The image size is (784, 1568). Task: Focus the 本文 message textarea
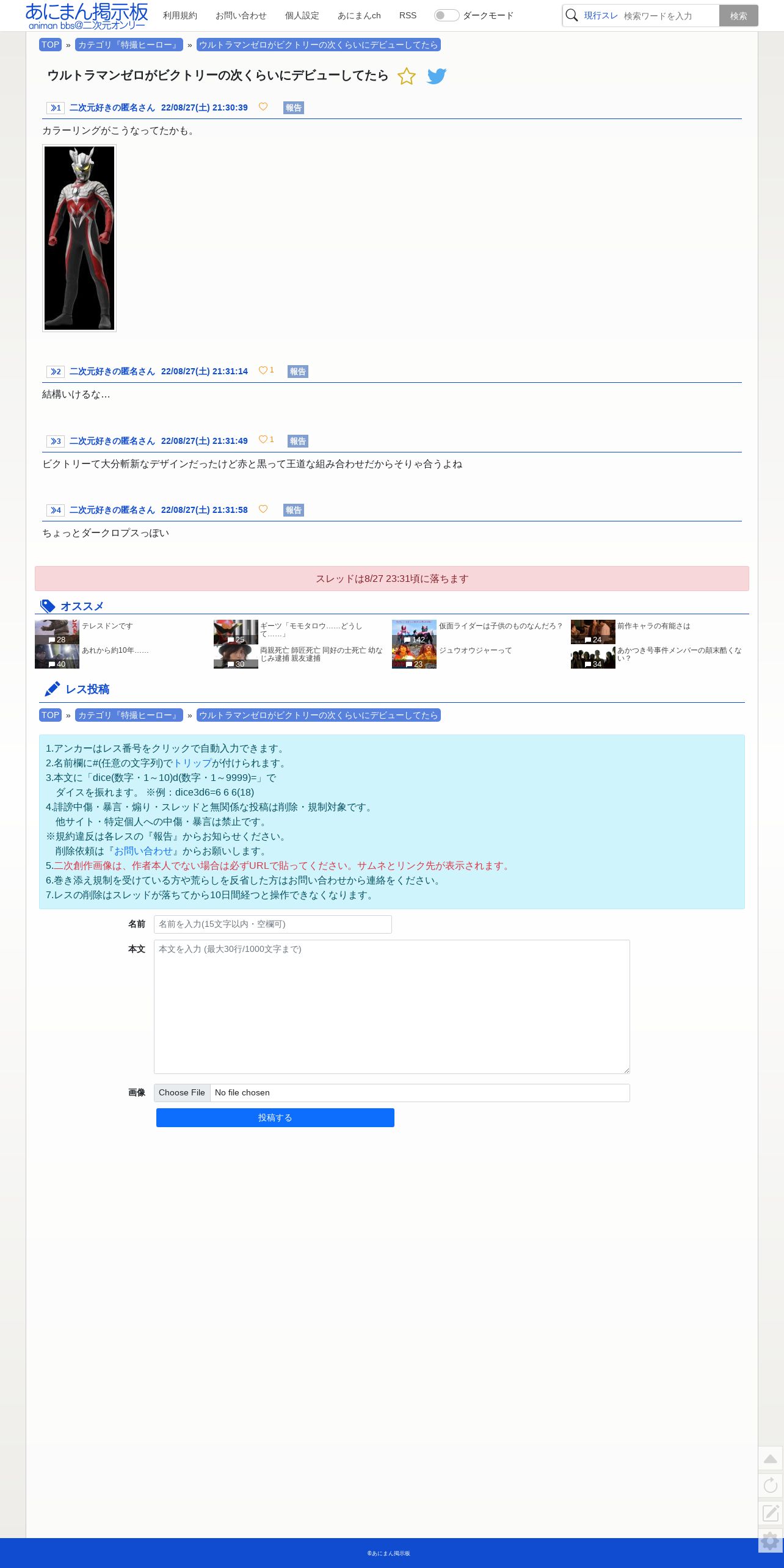click(392, 1007)
